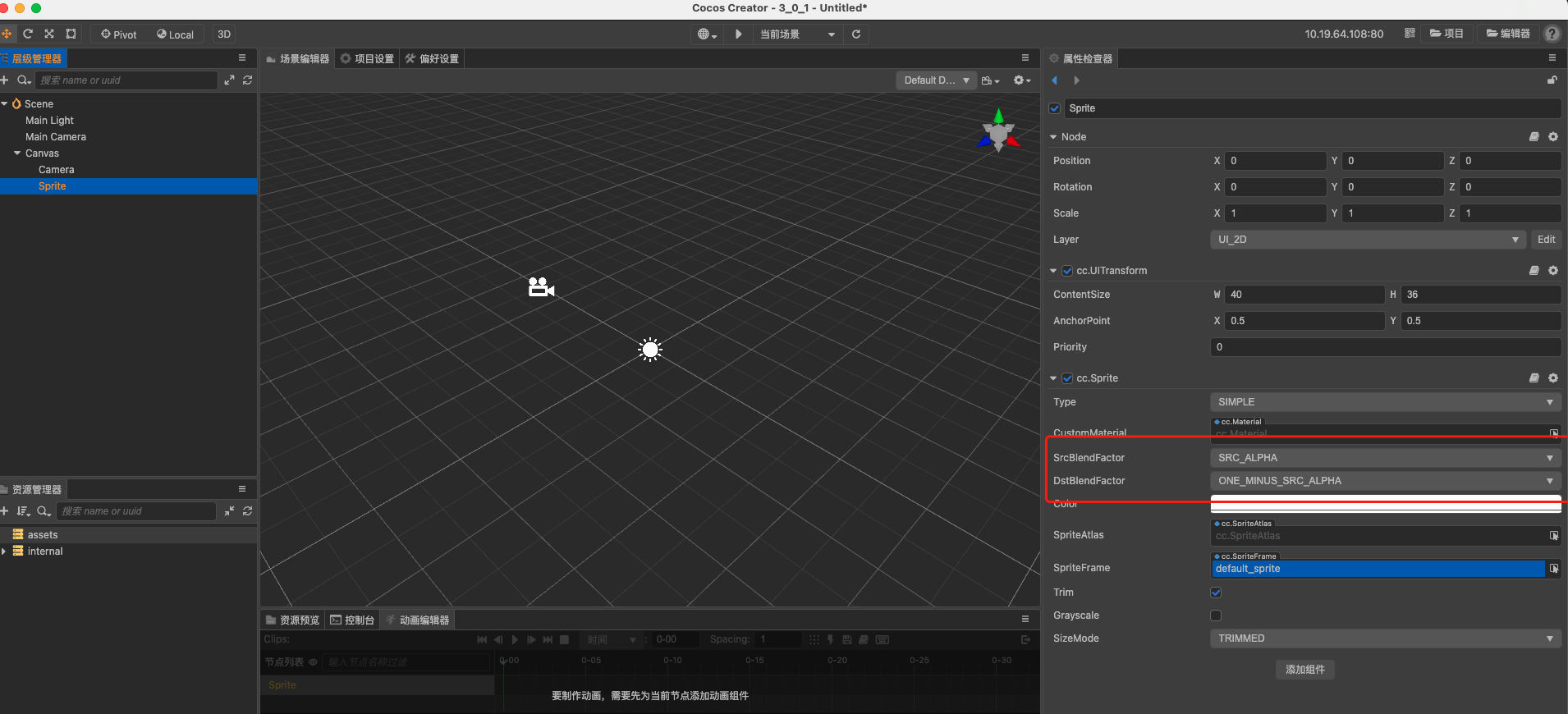1568x714 pixels.
Task: Select the Scale gizmo tool
Action: click(49, 34)
